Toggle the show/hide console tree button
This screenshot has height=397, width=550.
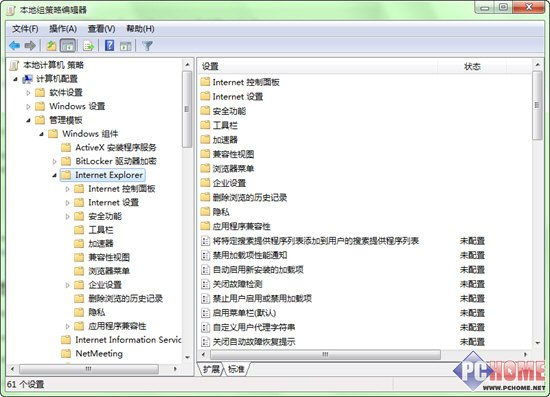(68, 46)
